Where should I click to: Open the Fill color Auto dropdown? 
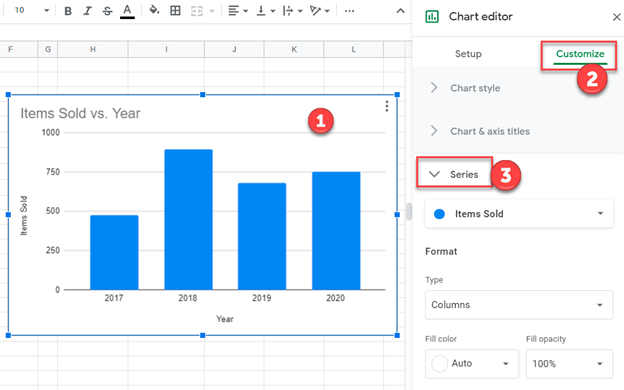click(x=472, y=364)
